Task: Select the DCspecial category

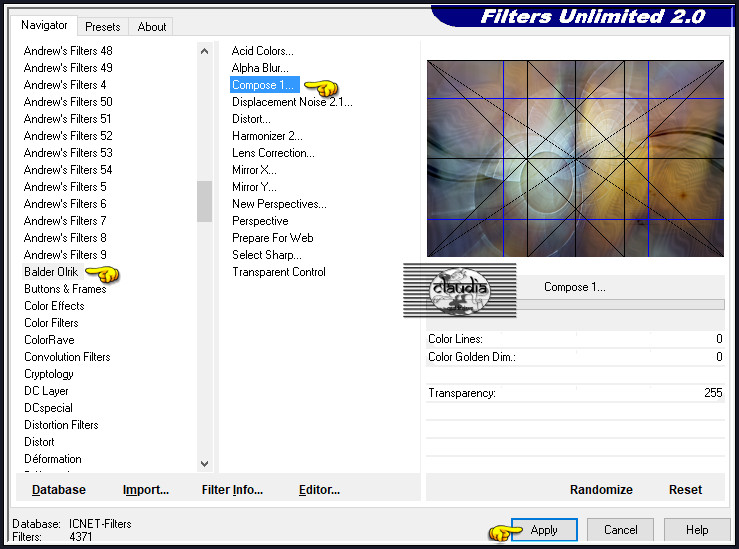Action: 48,408
